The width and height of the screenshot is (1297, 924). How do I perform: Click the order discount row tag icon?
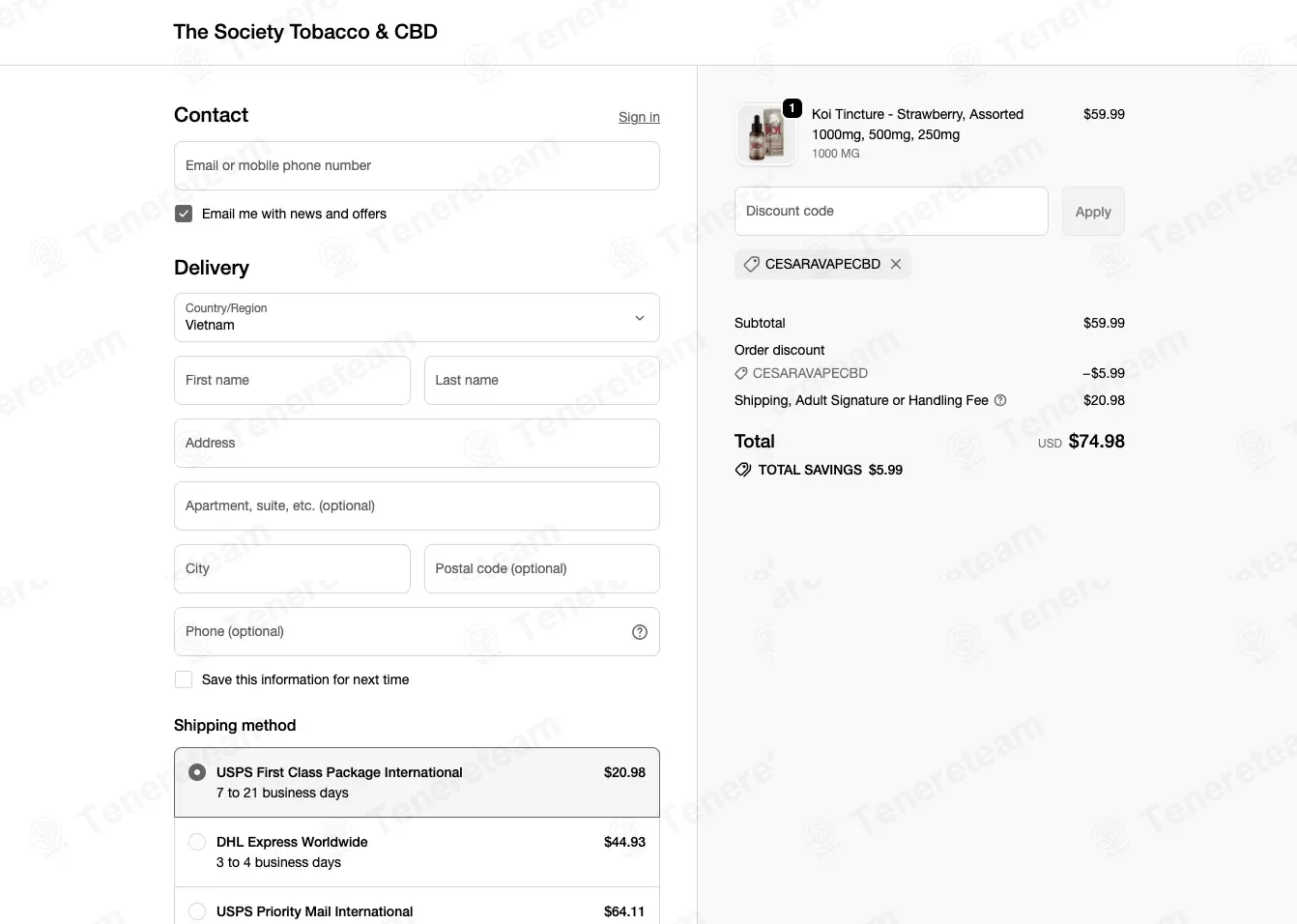click(x=741, y=373)
